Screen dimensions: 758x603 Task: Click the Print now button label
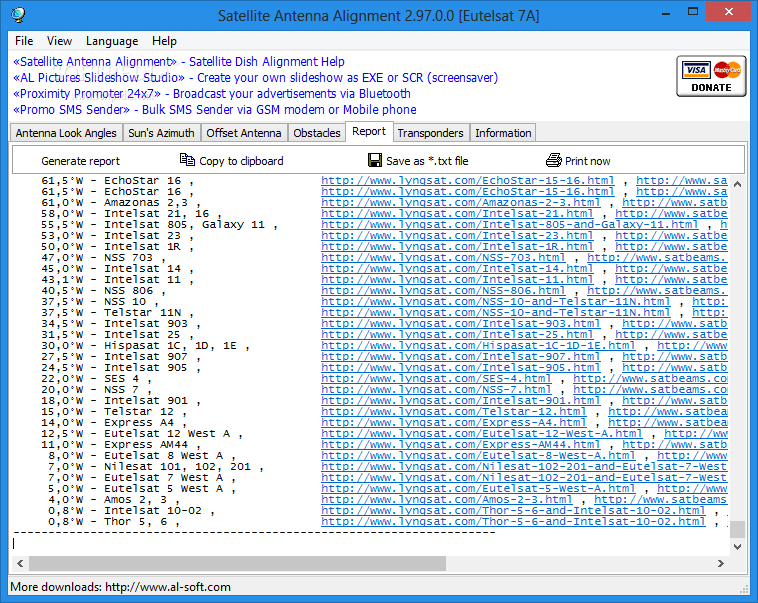pyautogui.click(x=587, y=161)
